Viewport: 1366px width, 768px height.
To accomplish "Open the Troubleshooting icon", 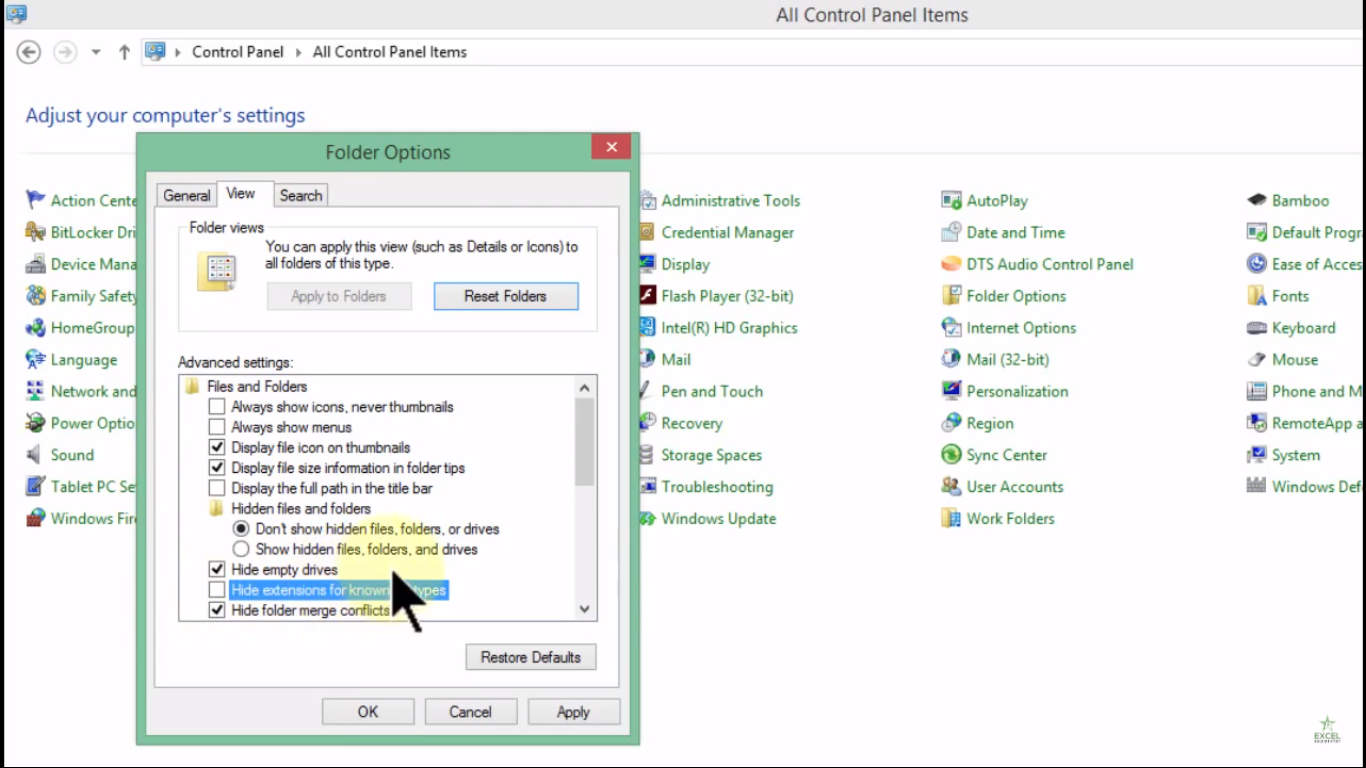I will point(707,487).
